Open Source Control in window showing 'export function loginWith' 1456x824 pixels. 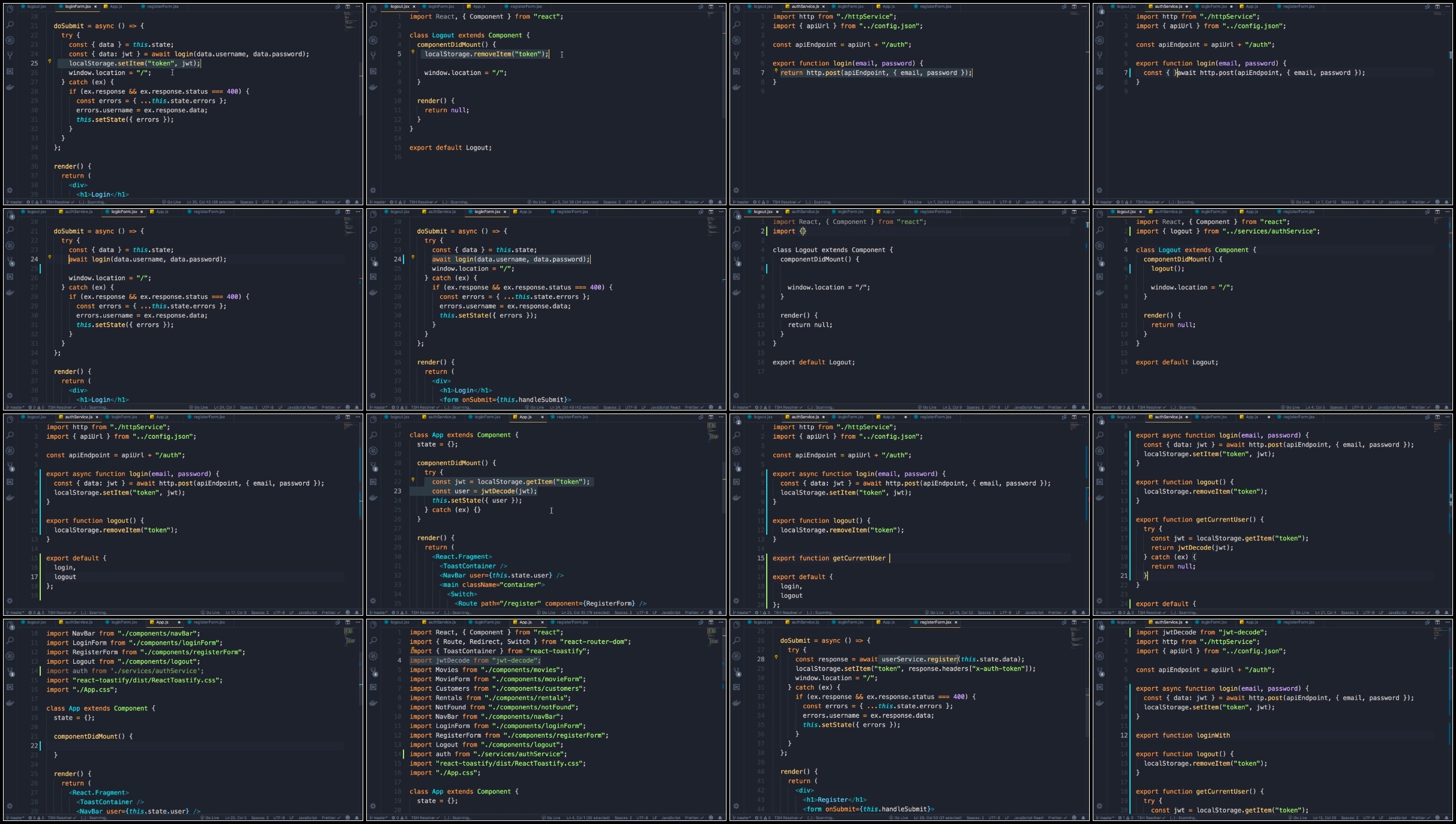(x=1100, y=672)
